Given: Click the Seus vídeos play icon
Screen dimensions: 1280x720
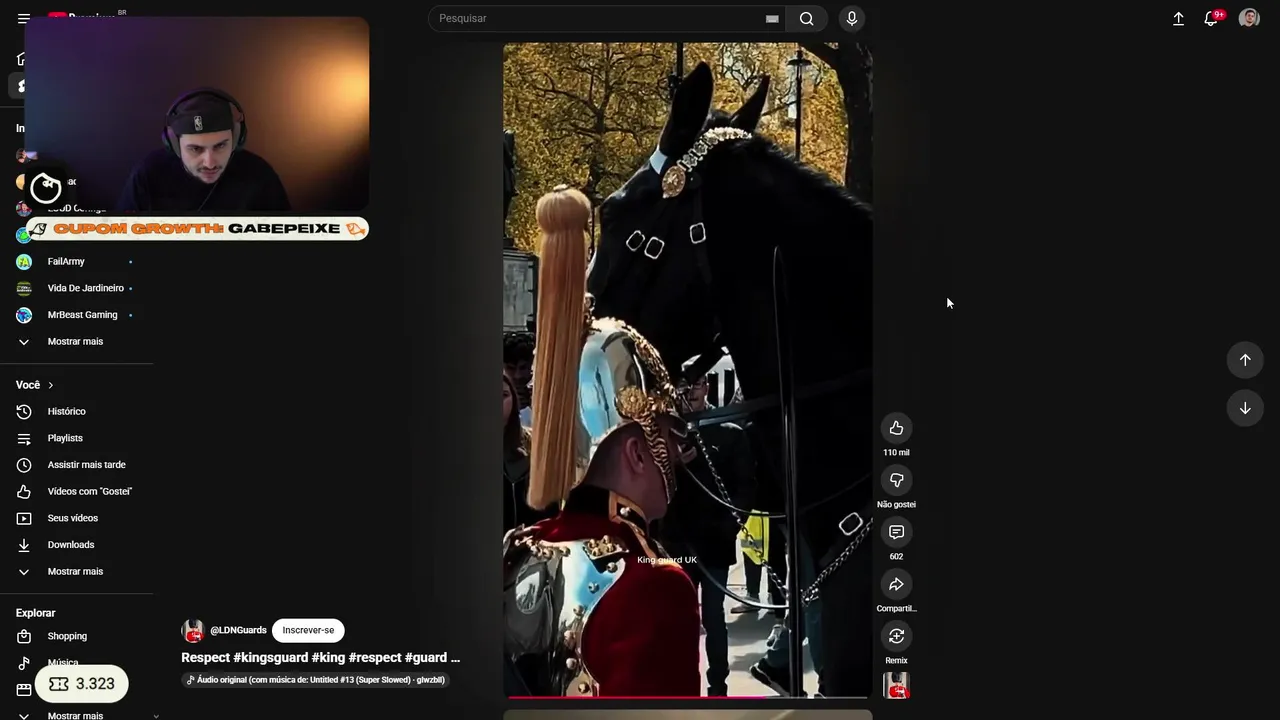Looking at the screenshot, I should [x=24, y=518].
